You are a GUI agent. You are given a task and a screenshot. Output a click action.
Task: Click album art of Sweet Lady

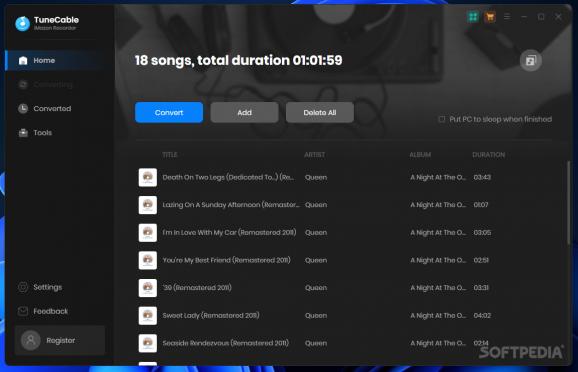point(148,316)
